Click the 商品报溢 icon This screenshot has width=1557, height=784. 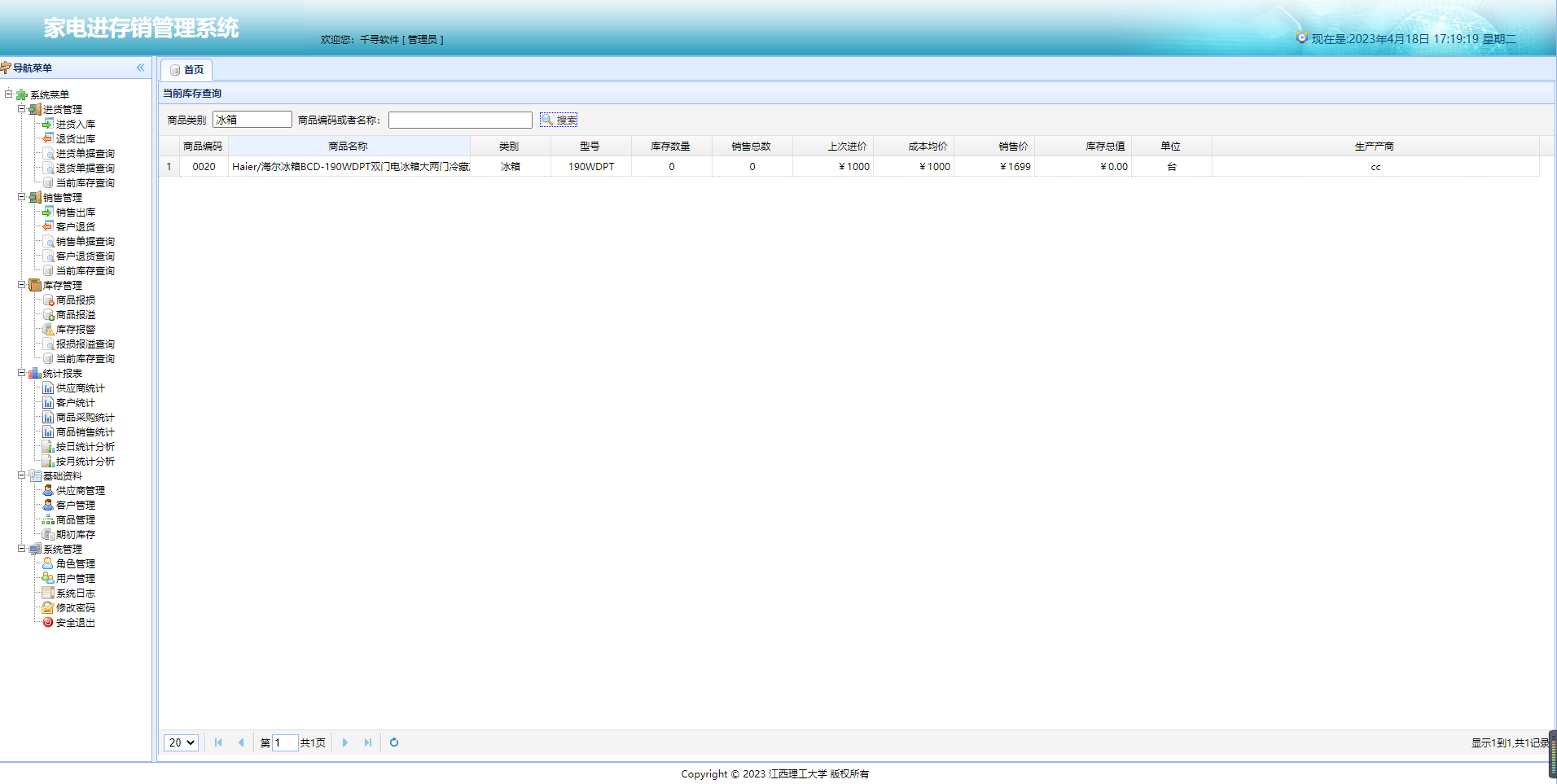click(48, 314)
